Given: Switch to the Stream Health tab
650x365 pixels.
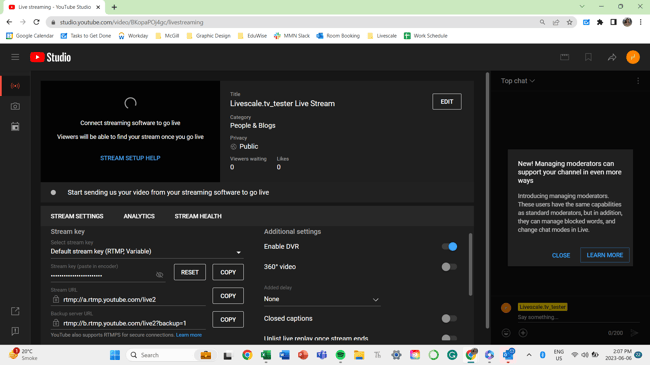Looking at the screenshot, I should (198, 216).
